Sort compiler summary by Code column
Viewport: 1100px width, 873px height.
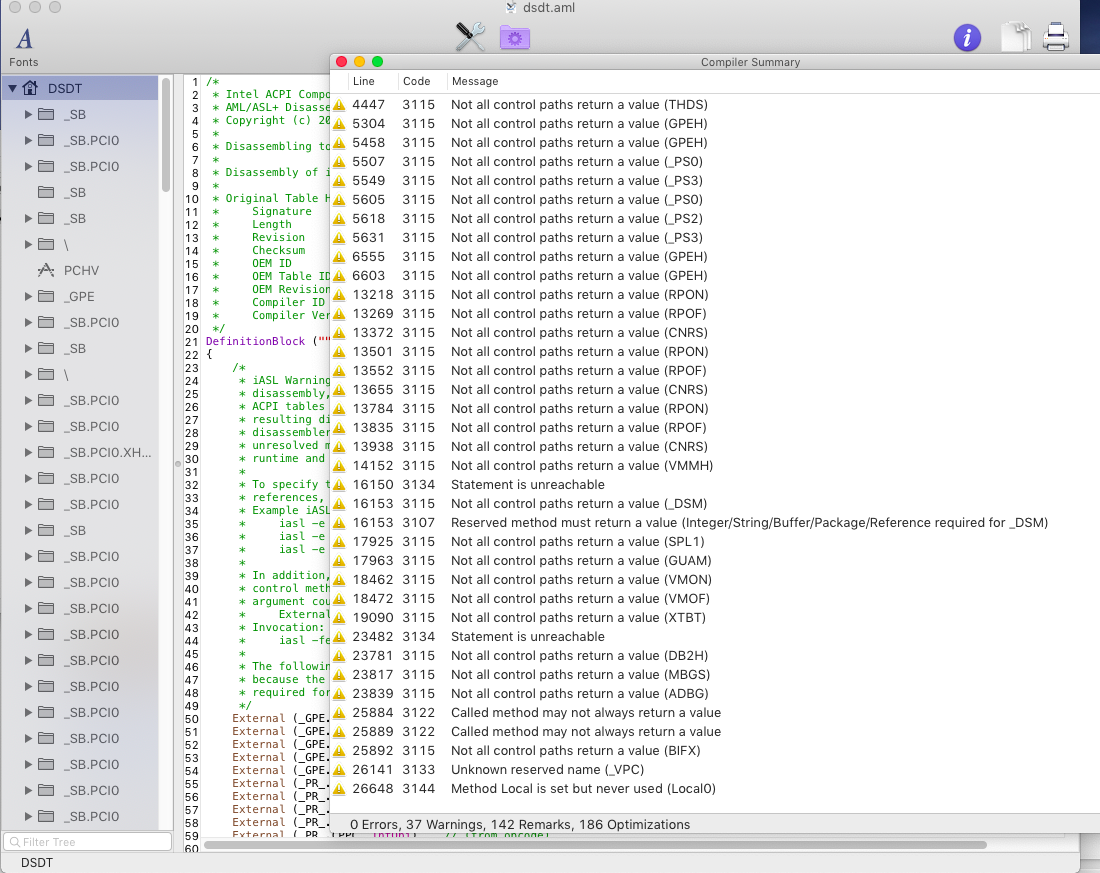pyautogui.click(x=416, y=81)
